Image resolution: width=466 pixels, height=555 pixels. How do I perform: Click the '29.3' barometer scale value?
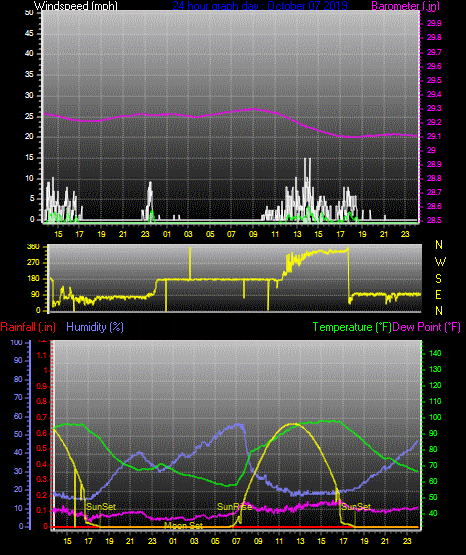click(434, 108)
